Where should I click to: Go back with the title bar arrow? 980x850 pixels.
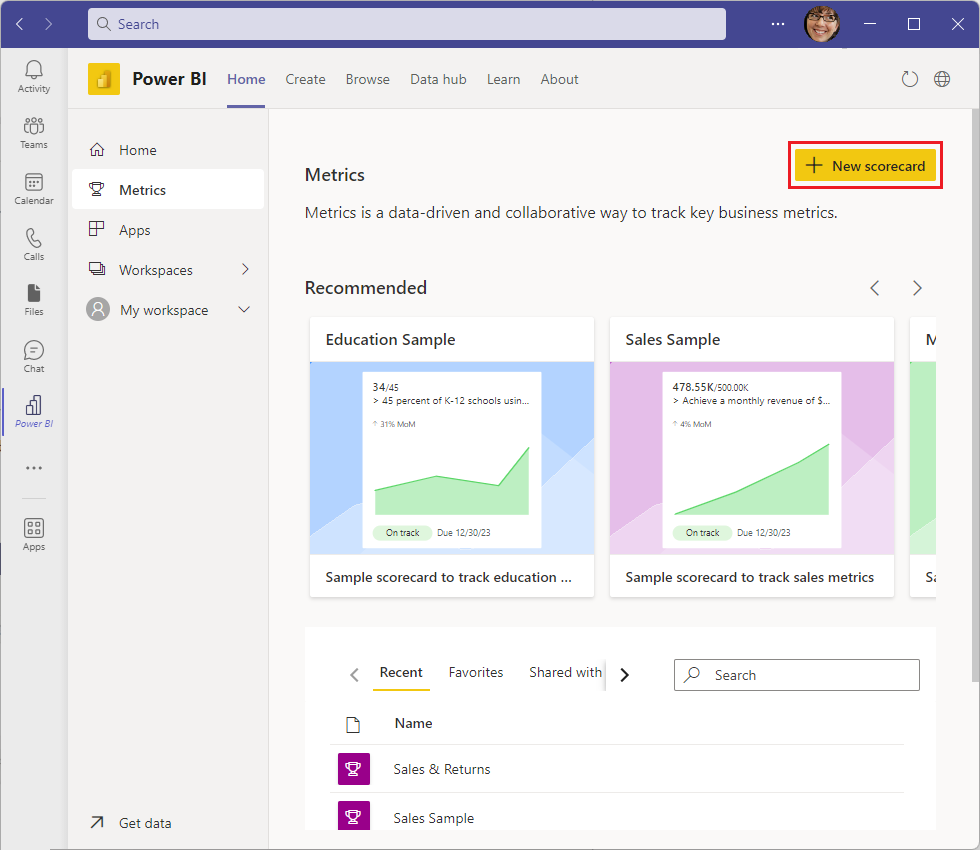pos(19,24)
